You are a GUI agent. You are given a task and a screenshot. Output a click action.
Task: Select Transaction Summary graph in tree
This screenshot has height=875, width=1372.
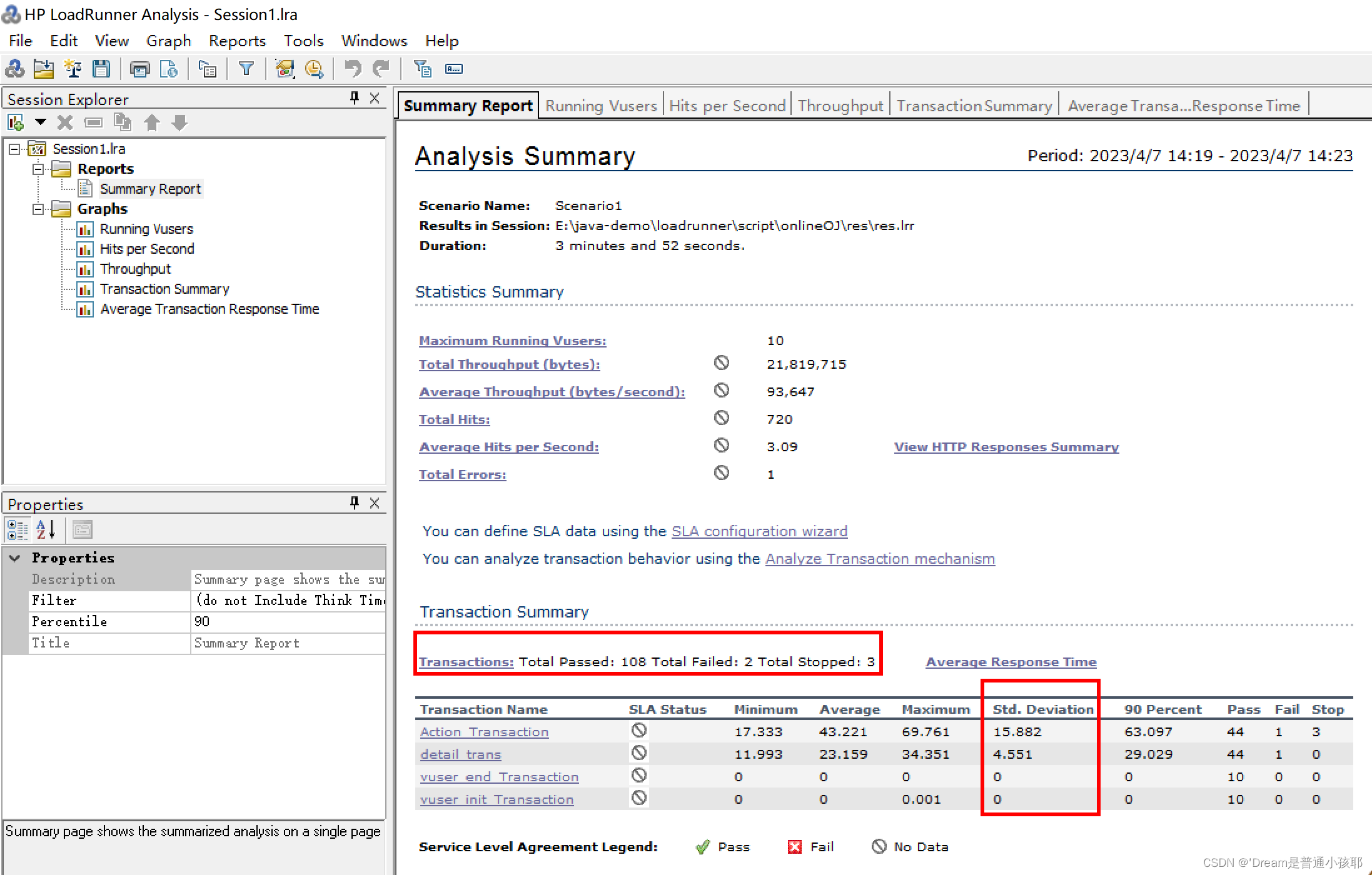tap(164, 289)
